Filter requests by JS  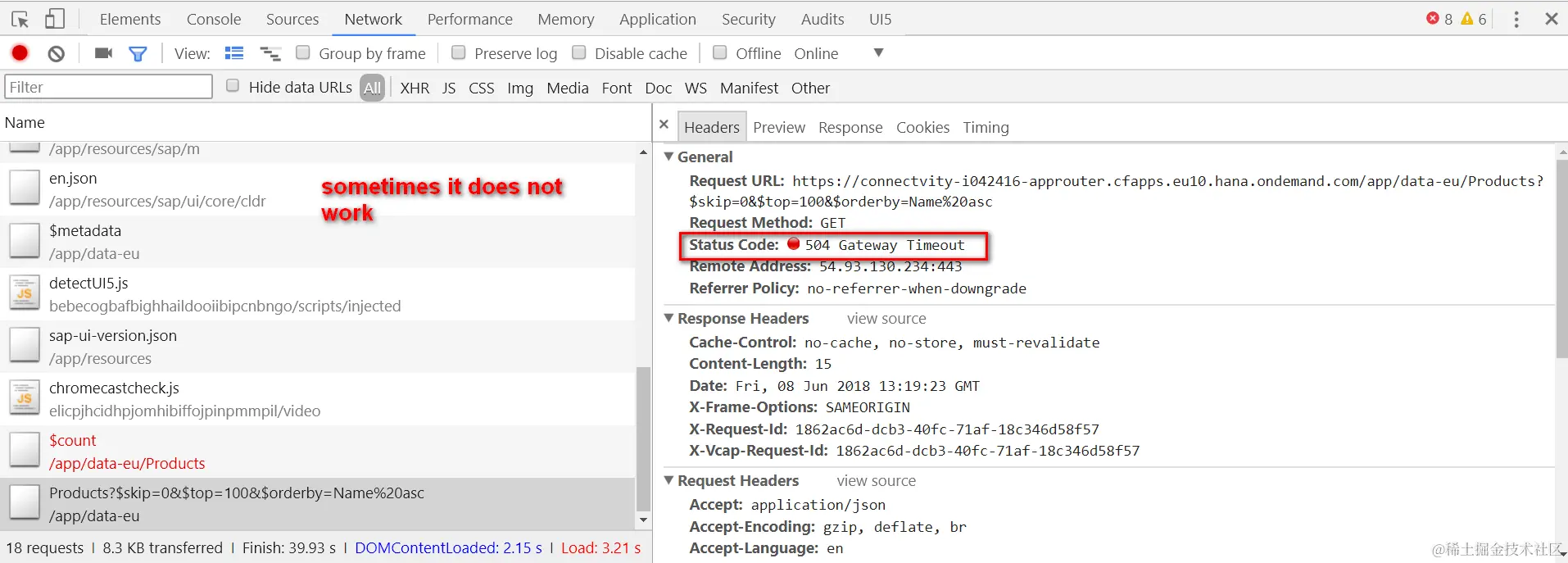click(x=449, y=88)
